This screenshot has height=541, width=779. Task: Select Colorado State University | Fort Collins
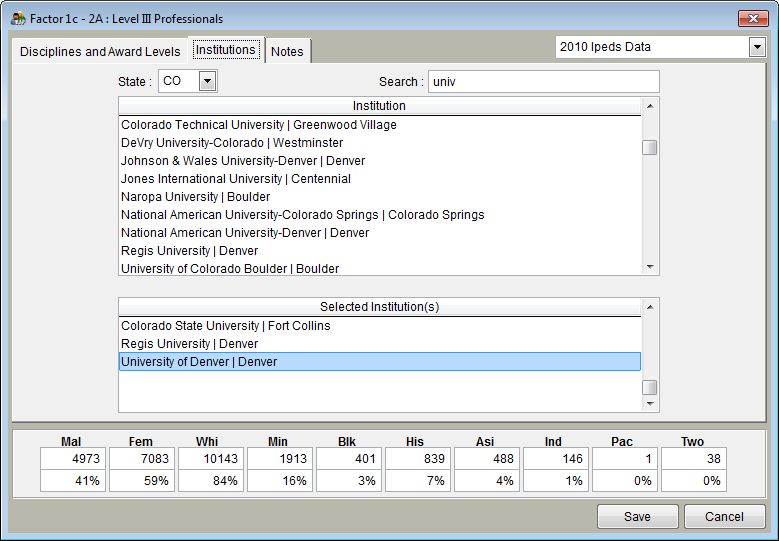pos(380,326)
